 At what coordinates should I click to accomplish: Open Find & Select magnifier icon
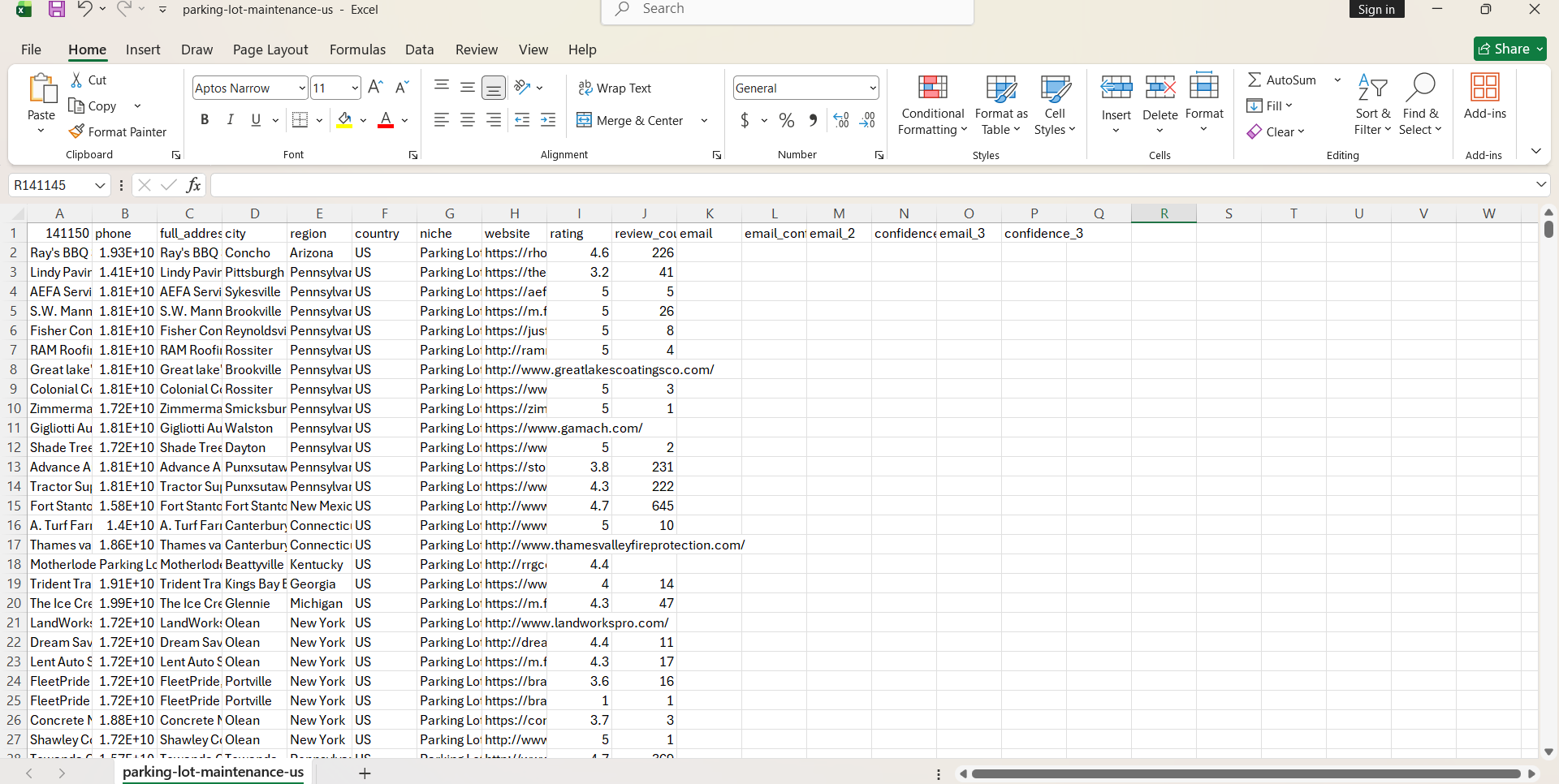click(x=1420, y=87)
